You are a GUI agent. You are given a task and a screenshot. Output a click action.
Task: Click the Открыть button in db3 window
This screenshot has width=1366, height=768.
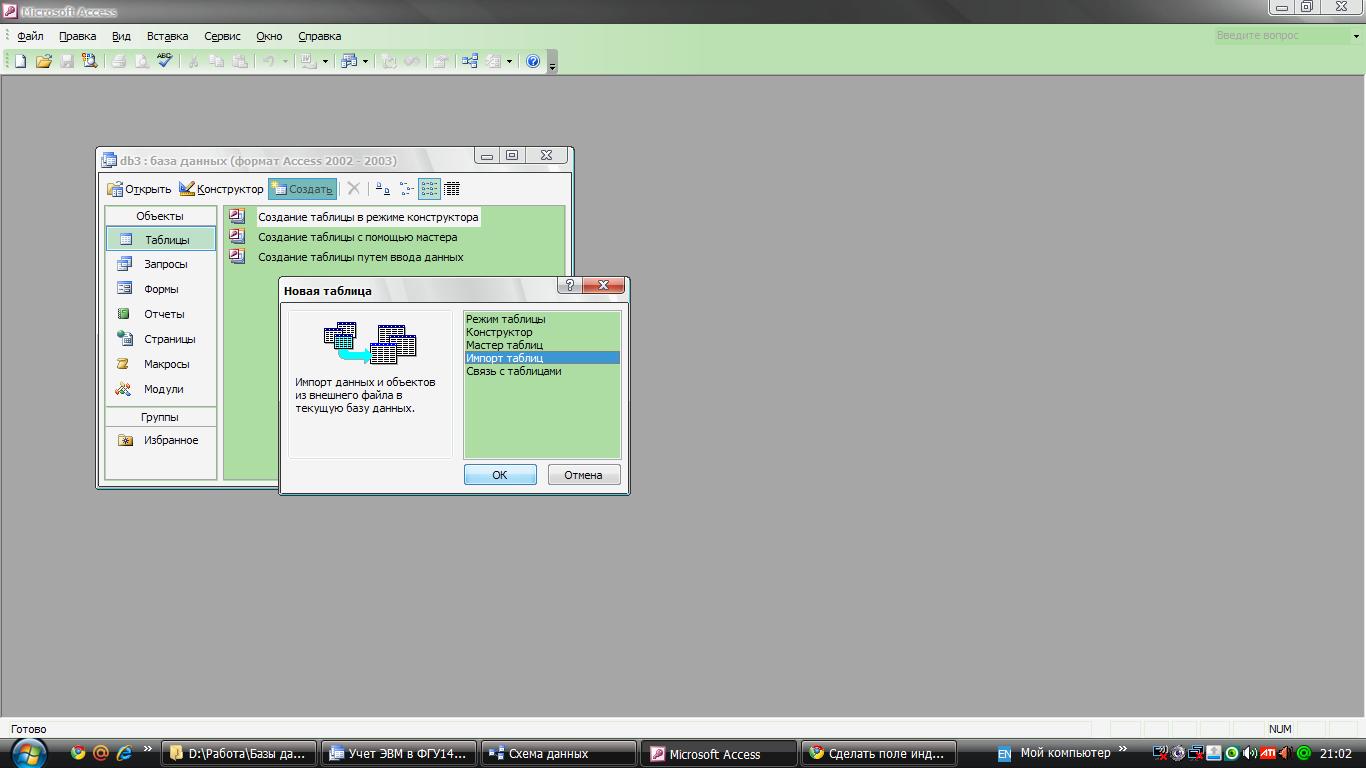click(x=139, y=189)
